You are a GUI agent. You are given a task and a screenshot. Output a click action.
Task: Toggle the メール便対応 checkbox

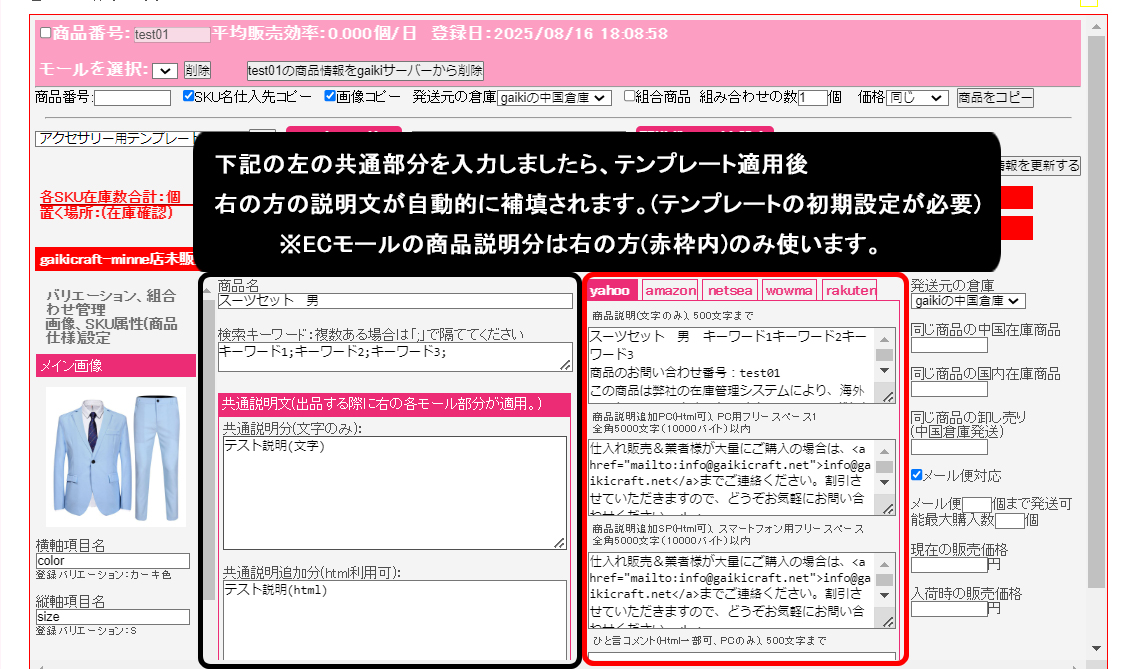pos(917,475)
